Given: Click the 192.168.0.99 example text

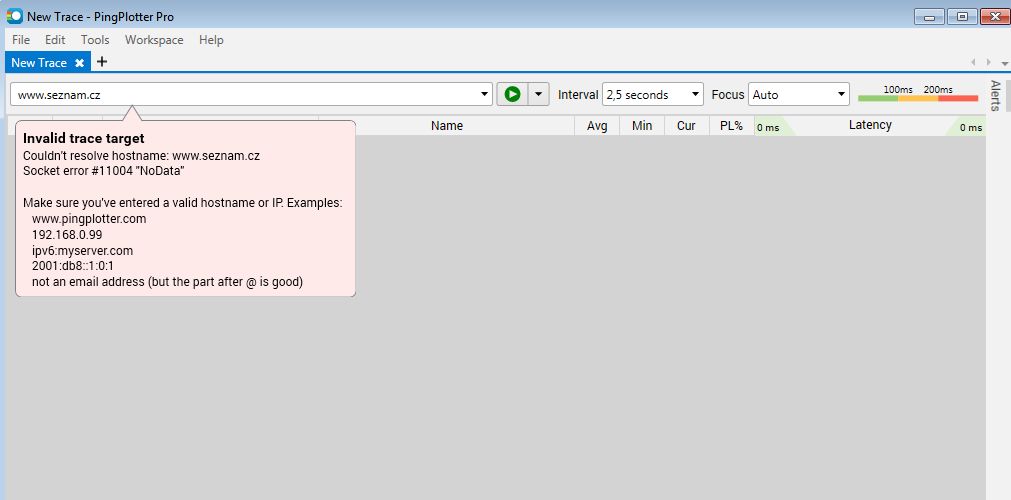Looking at the screenshot, I should click(x=67, y=235).
